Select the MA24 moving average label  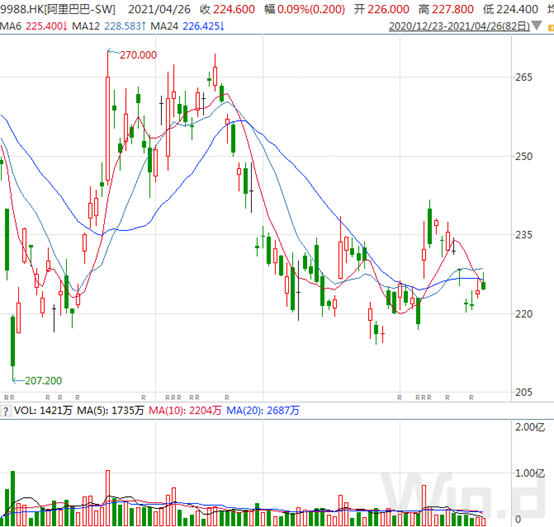[187, 26]
